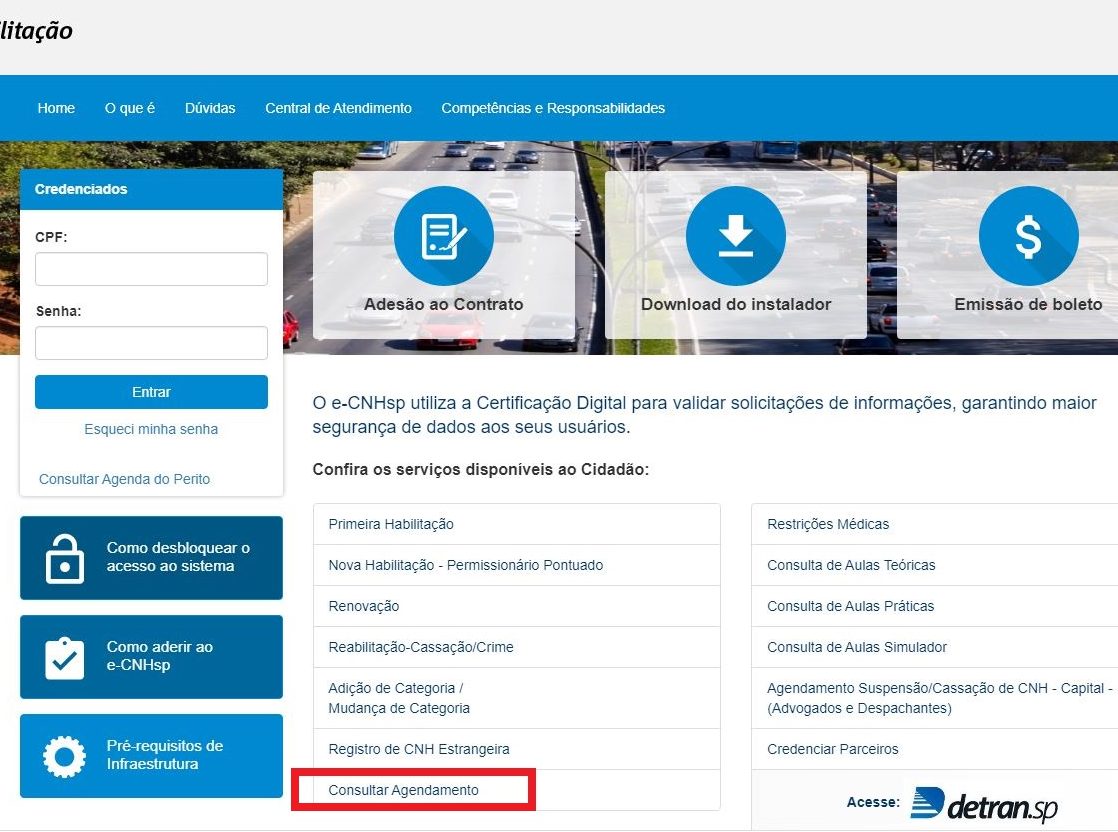Screen dimensions: 1118x832
Task: Open Como desbloquear o acesso ao sistema
Action: tap(151, 558)
